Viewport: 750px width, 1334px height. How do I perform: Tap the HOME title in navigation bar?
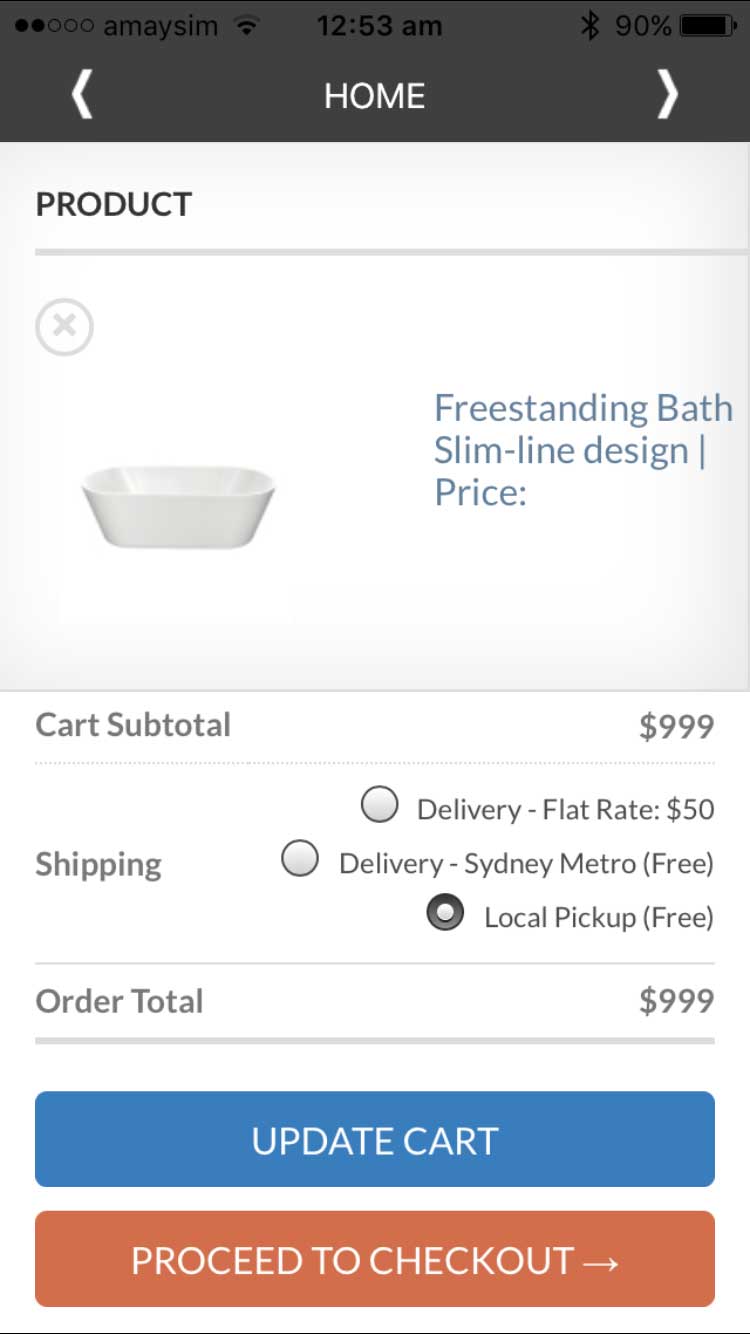[375, 96]
